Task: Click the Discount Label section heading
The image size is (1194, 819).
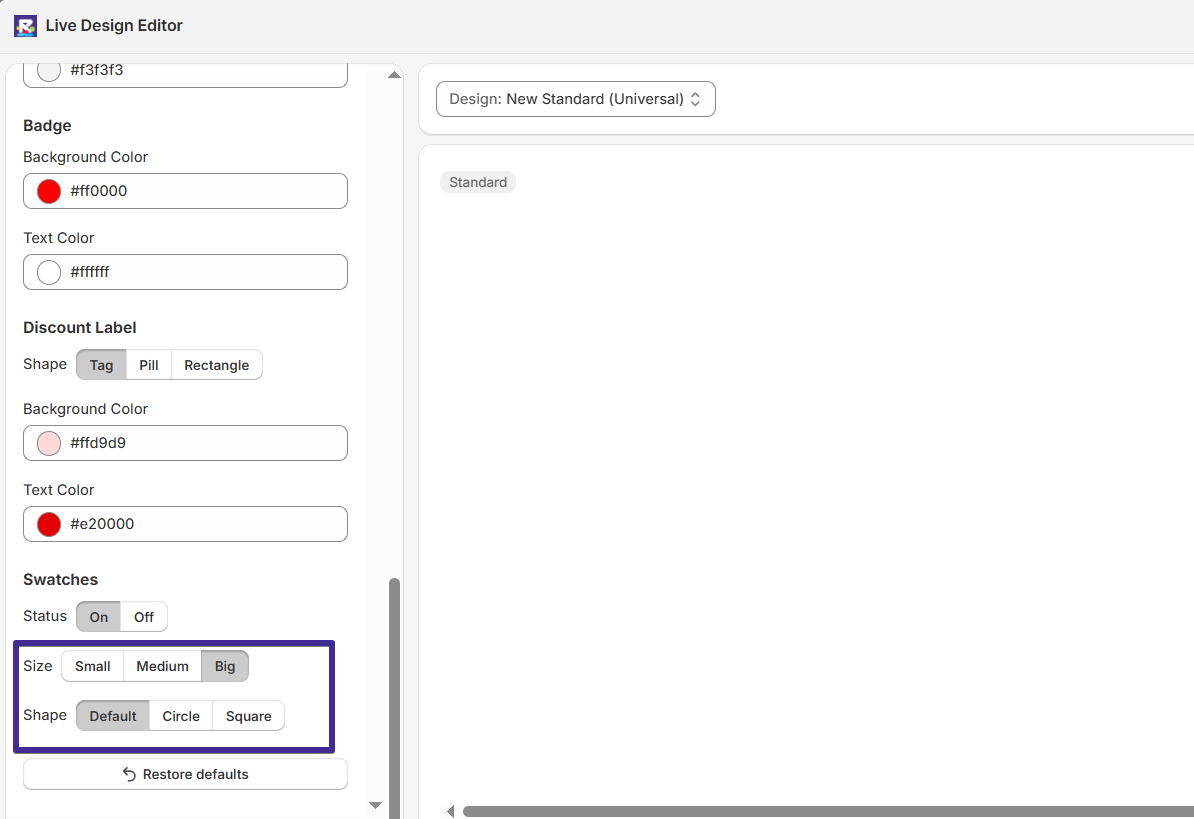Action: [80, 327]
